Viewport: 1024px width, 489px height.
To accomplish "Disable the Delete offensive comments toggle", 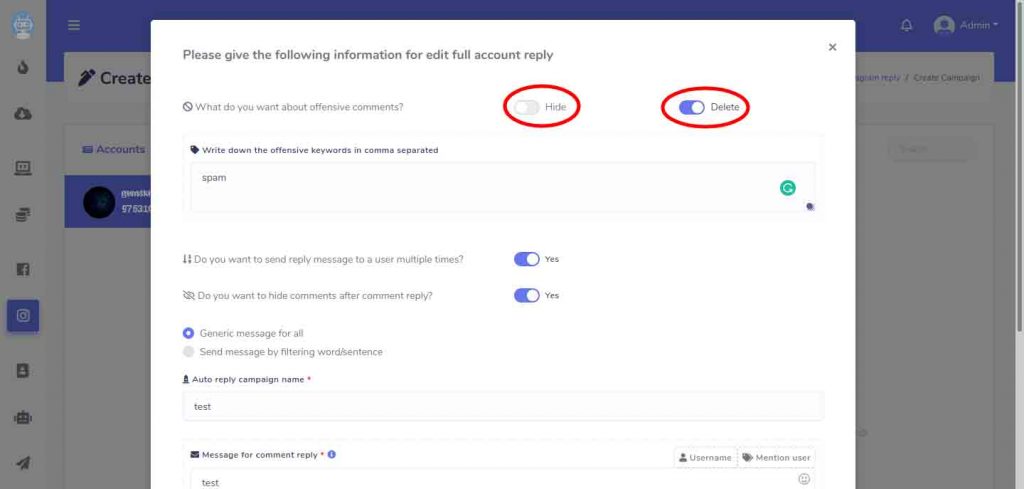I will (692, 107).
